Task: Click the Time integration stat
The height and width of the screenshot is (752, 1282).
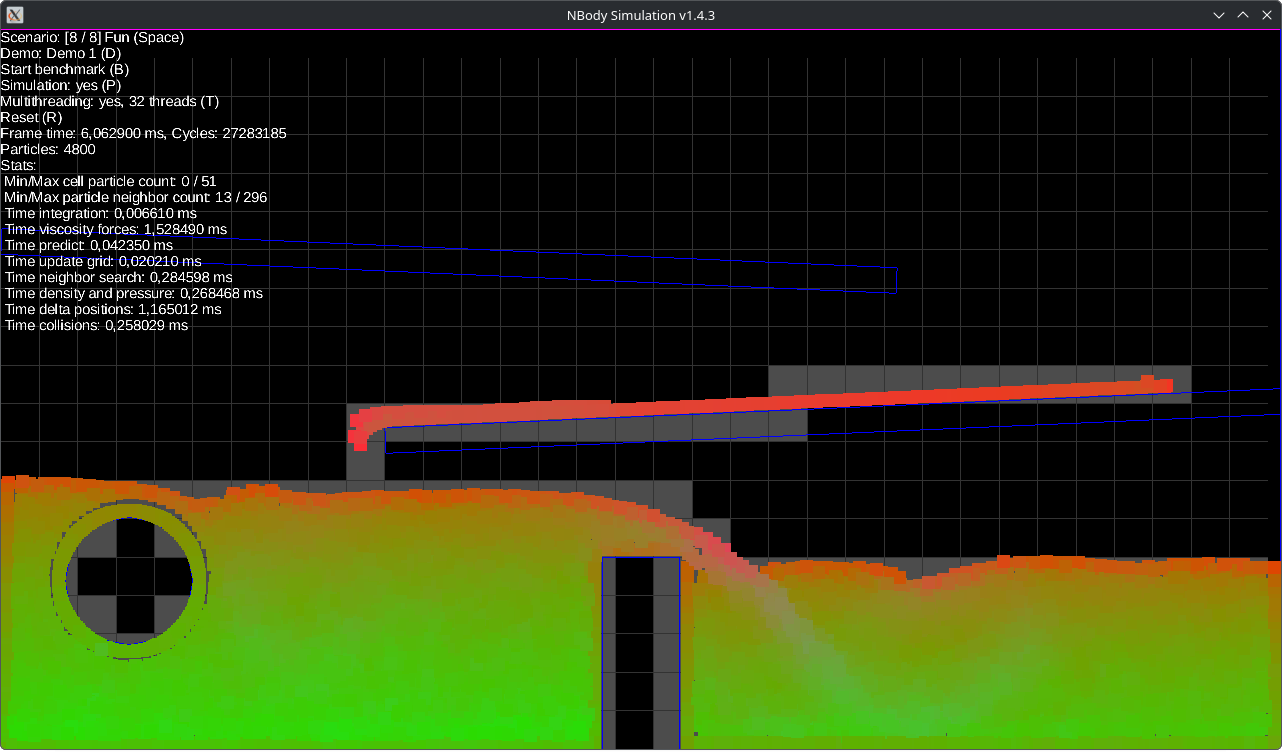Action: (x=100, y=214)
